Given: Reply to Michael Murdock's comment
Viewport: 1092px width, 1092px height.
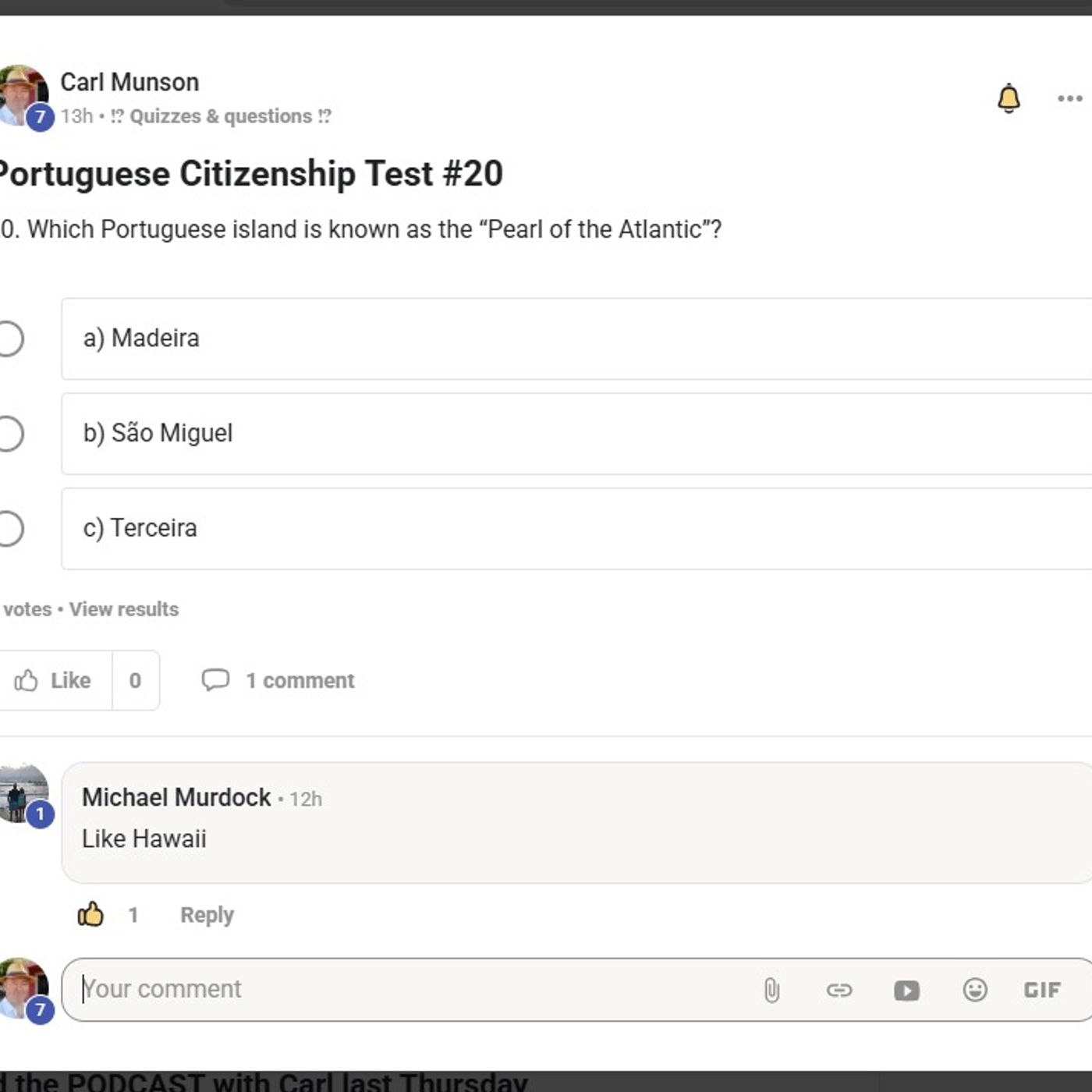Looking at the screenshot, I should 207,915.
